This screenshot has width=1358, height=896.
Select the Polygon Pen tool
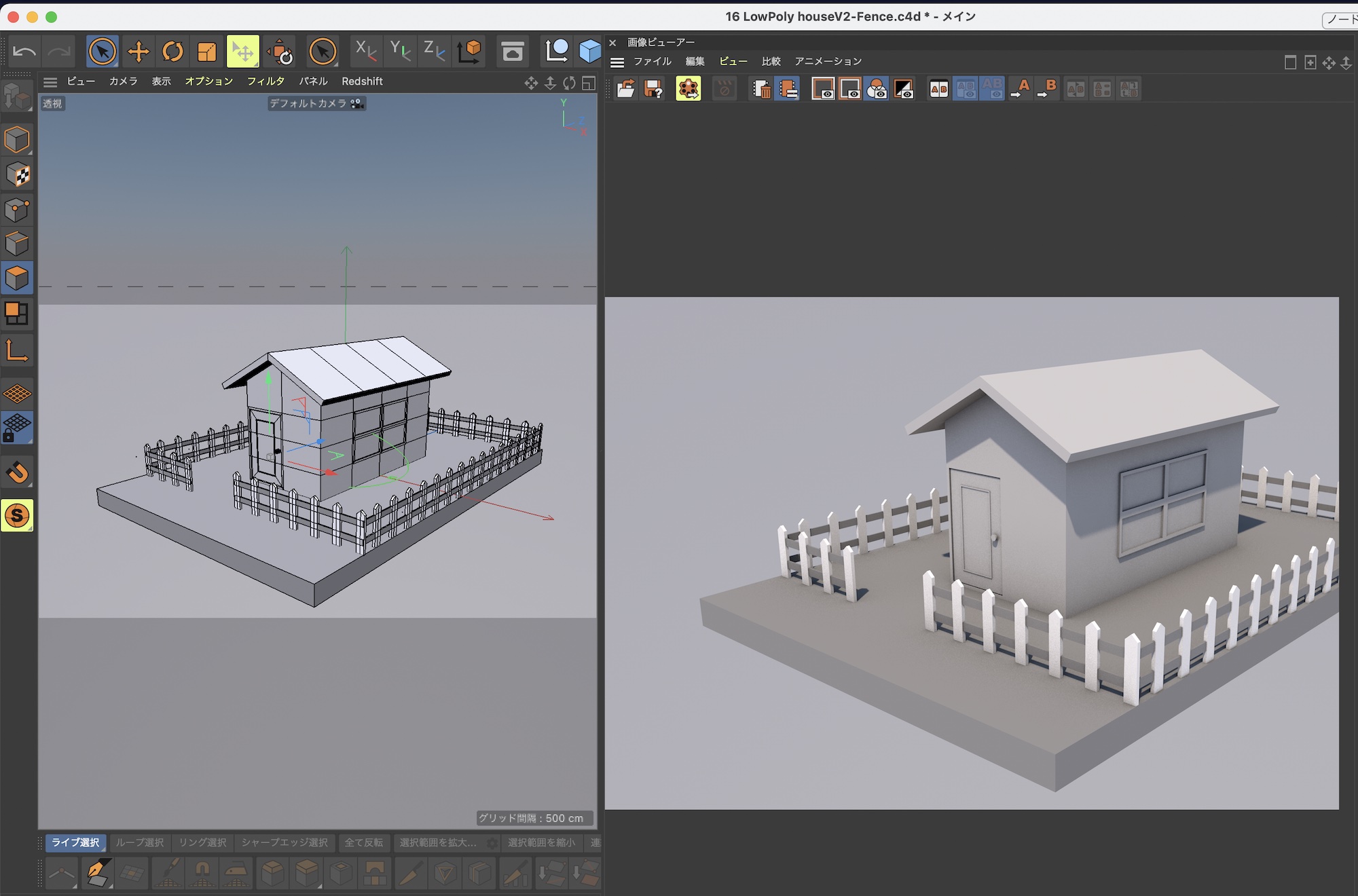coord(97,874)
